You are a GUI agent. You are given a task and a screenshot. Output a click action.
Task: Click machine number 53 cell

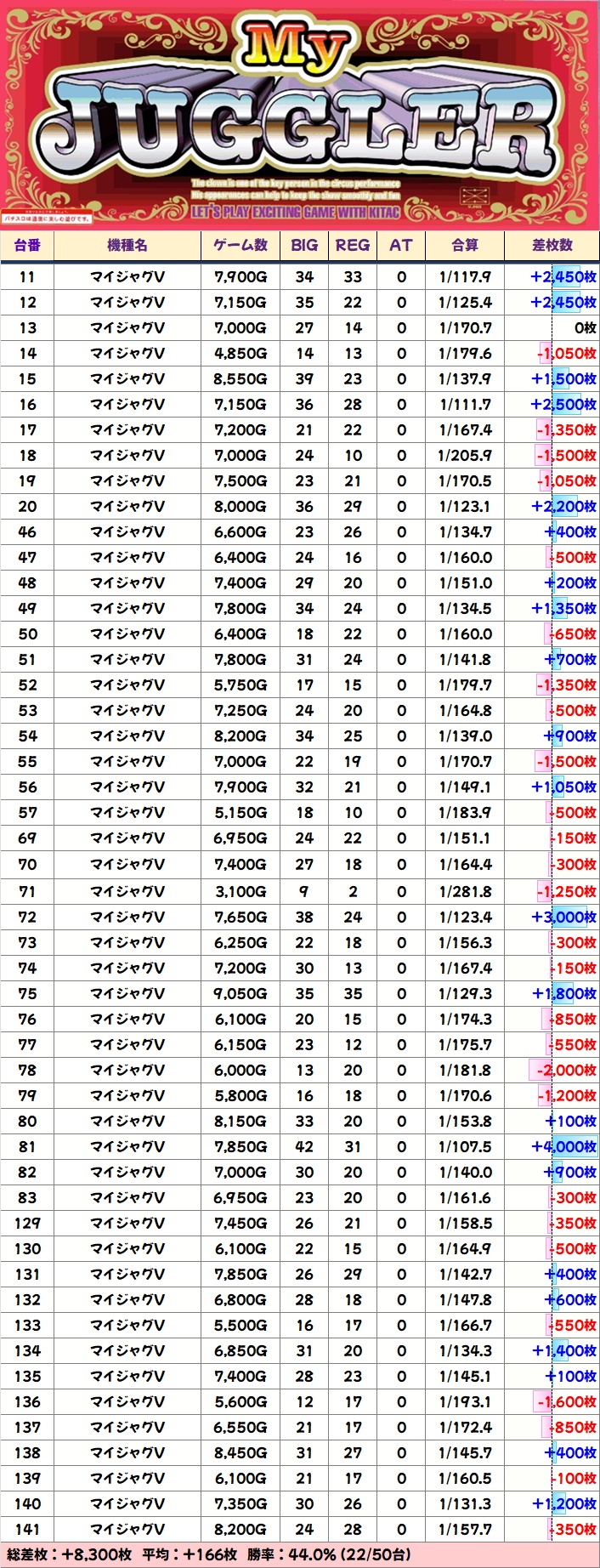coord(27,710)
